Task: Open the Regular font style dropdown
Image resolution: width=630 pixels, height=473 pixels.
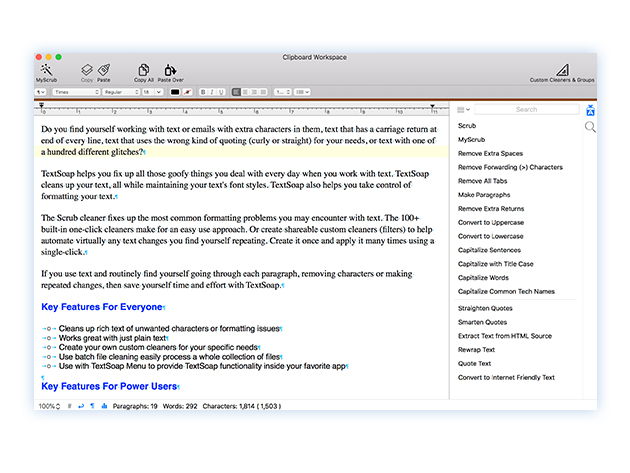Action: tap(121, 92)
